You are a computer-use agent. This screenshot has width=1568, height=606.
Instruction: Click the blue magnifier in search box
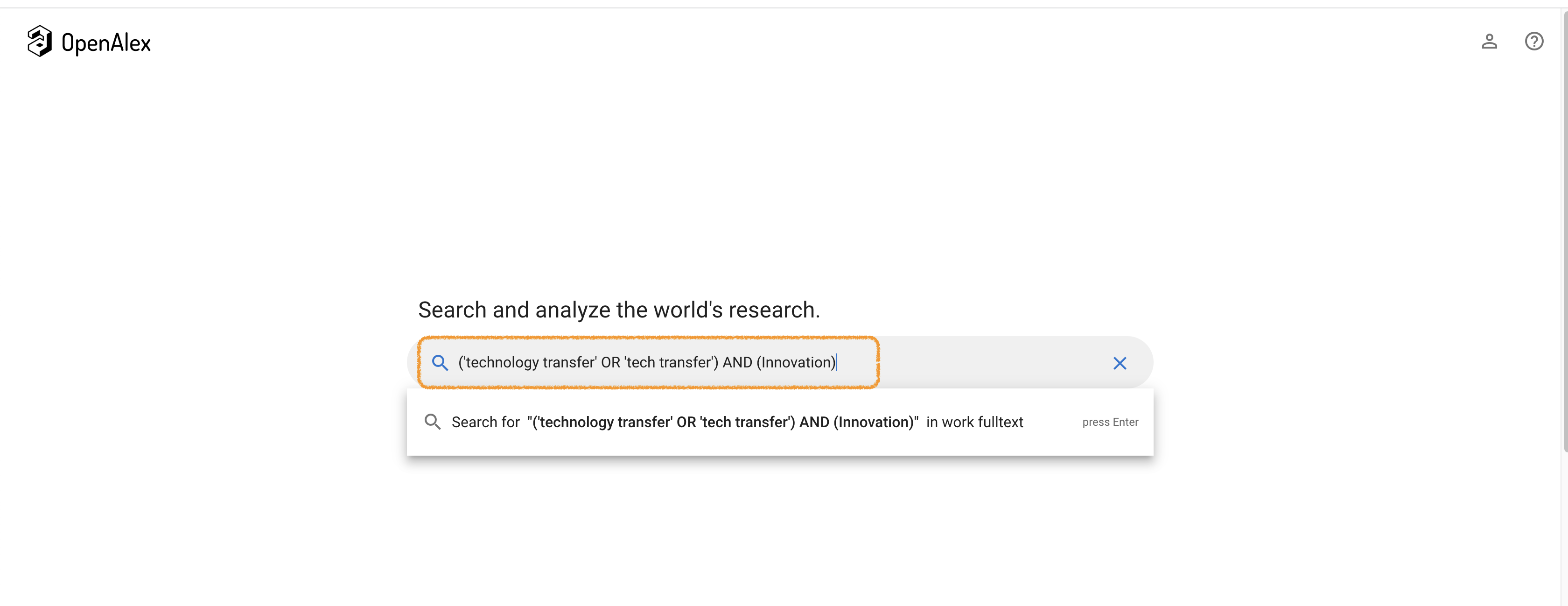440,363
